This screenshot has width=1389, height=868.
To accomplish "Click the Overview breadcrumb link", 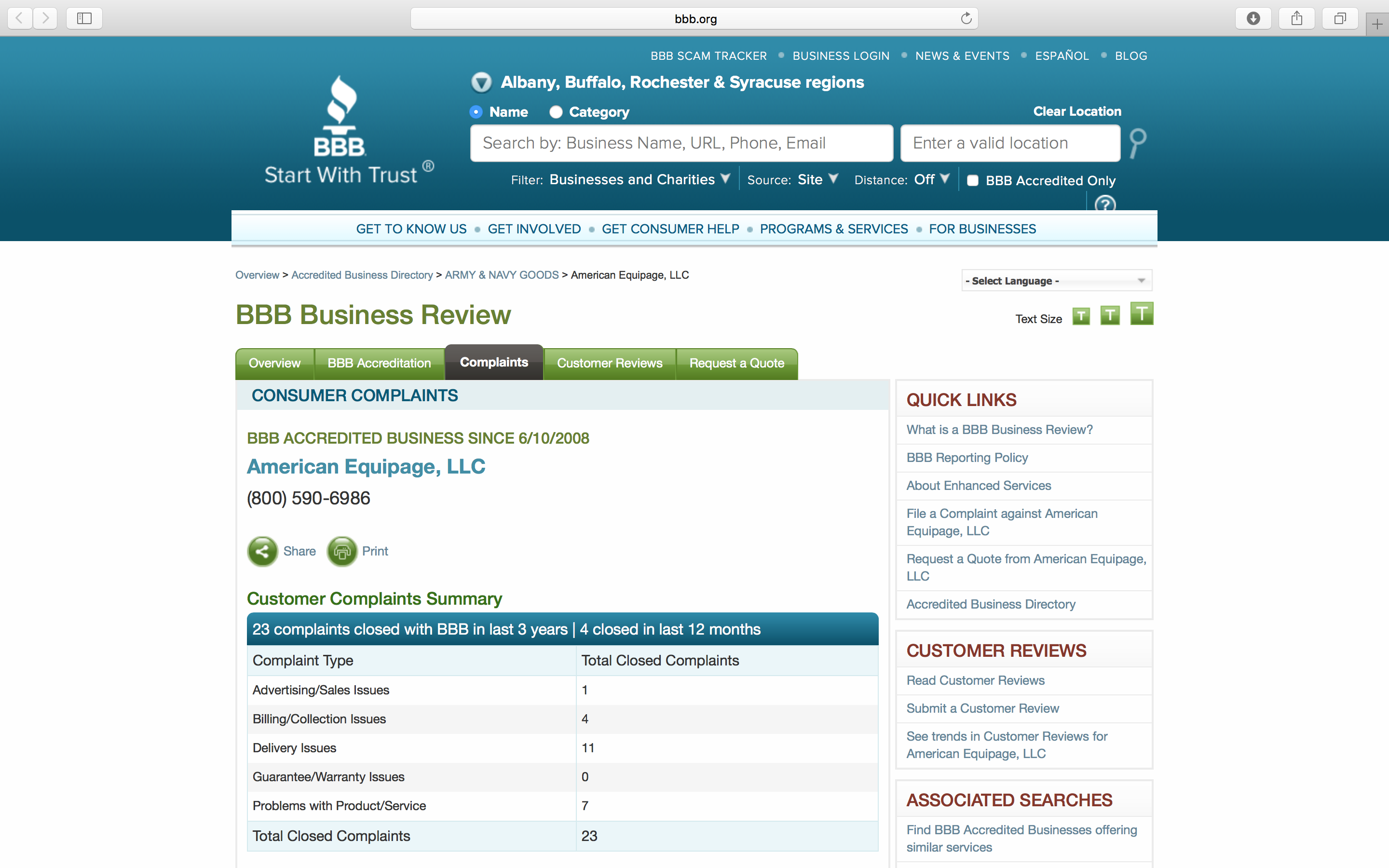I will pos(257,275).
